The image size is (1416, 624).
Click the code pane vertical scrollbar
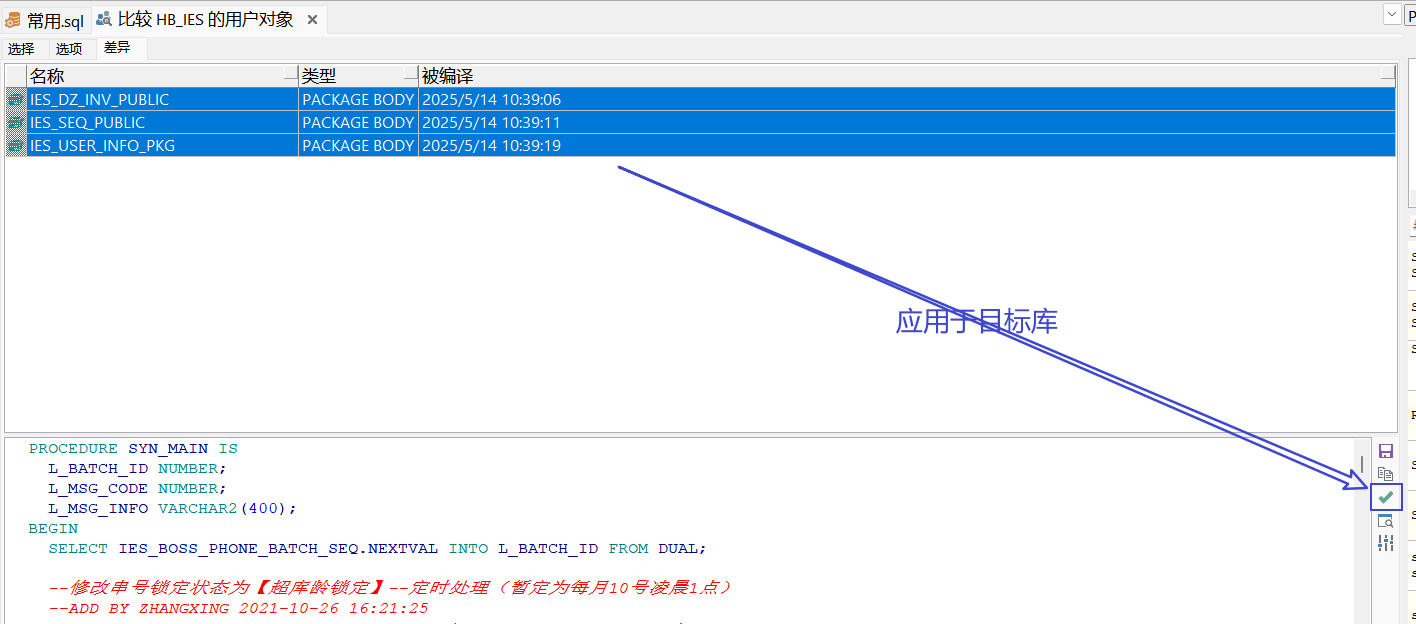[1362, 530]
